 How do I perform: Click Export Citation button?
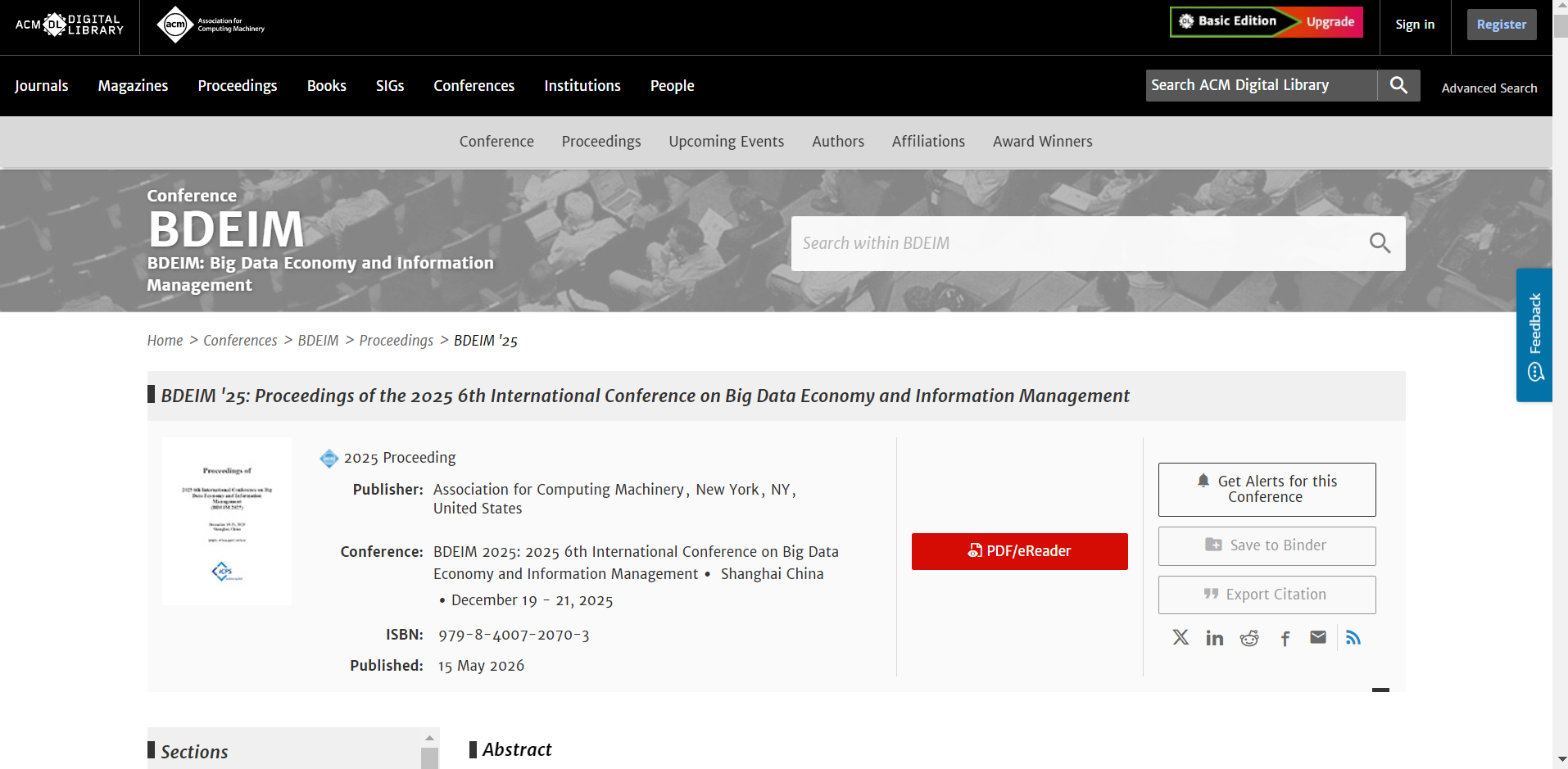coord(1267,595)
